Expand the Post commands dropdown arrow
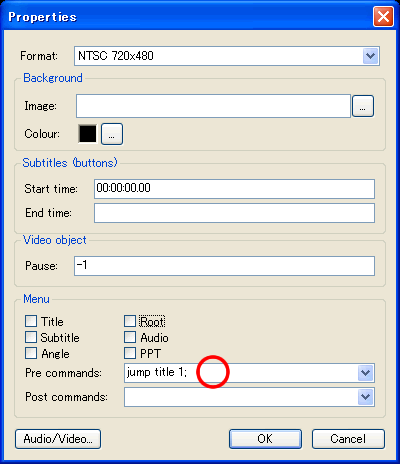This screenshot has width=400, height=464. click(x=366, y=397)
